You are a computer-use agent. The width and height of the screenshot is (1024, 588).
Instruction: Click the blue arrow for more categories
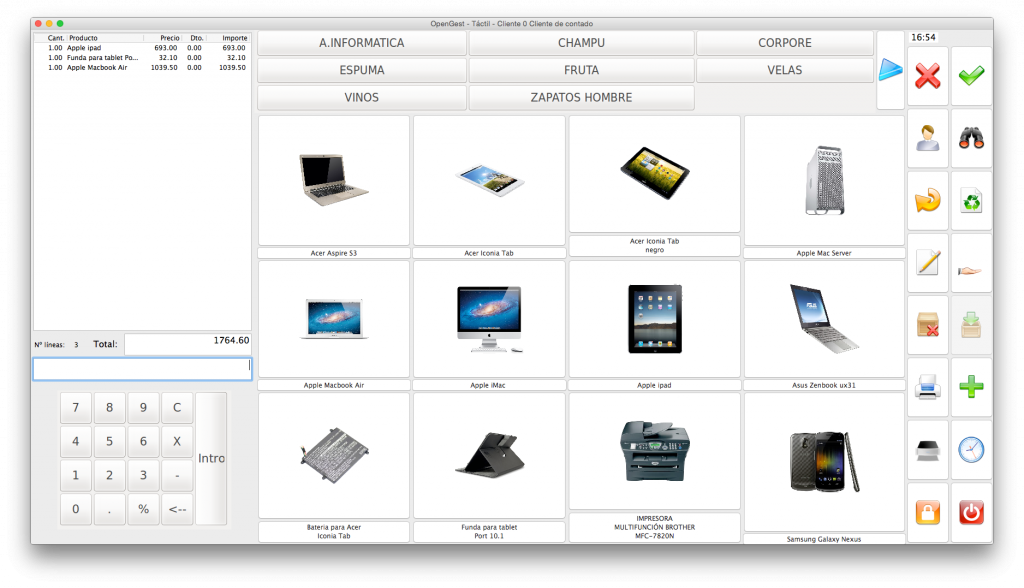890,70
